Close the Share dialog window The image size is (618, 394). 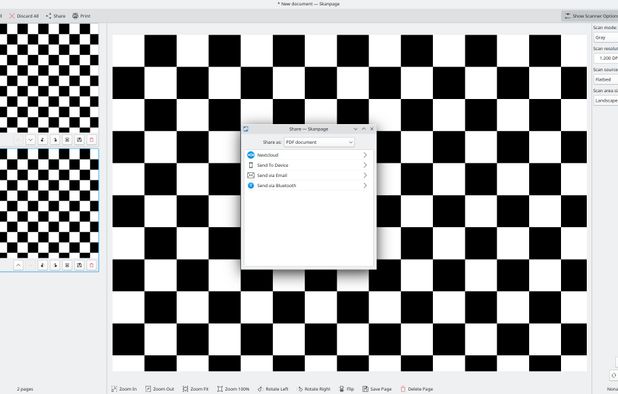(x=372, y=129)
